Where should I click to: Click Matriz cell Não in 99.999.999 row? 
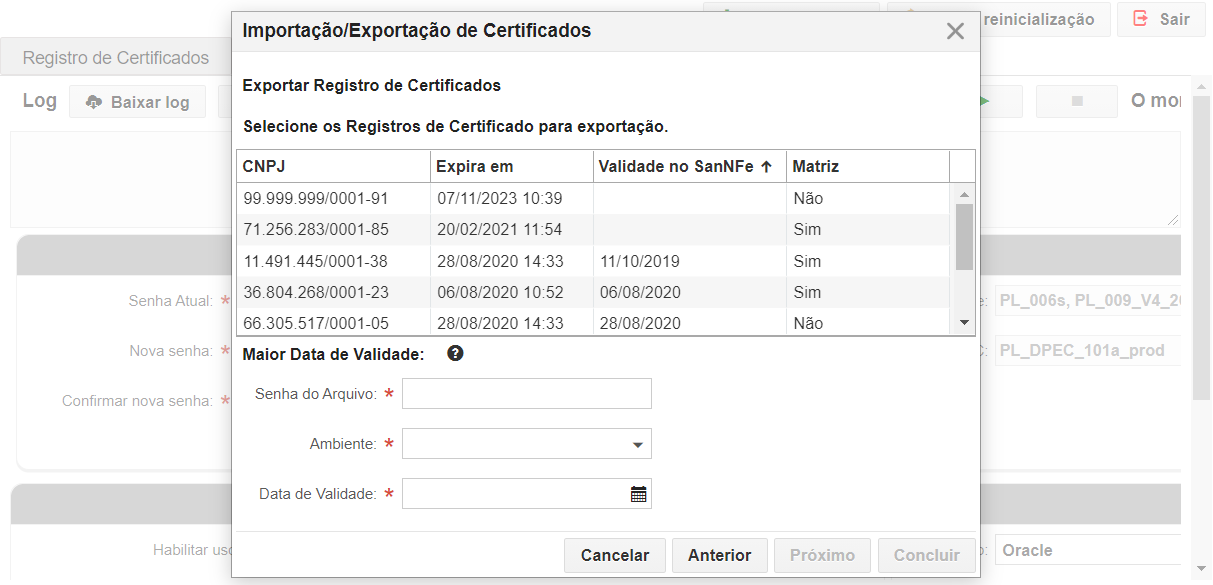point(808,198)
